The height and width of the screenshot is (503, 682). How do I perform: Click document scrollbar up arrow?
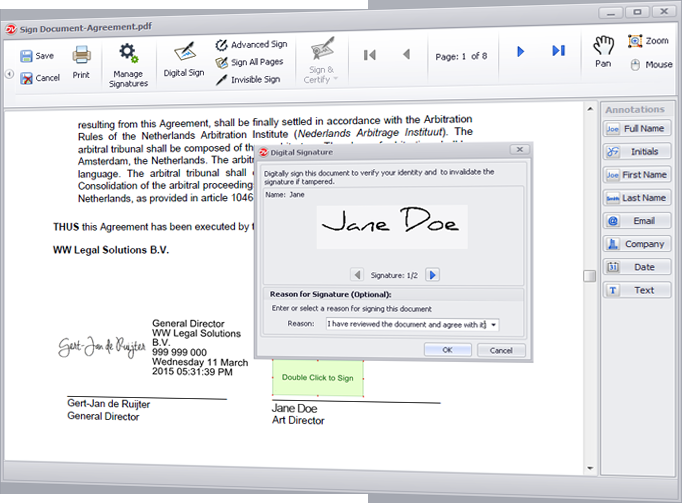[590, 109]
